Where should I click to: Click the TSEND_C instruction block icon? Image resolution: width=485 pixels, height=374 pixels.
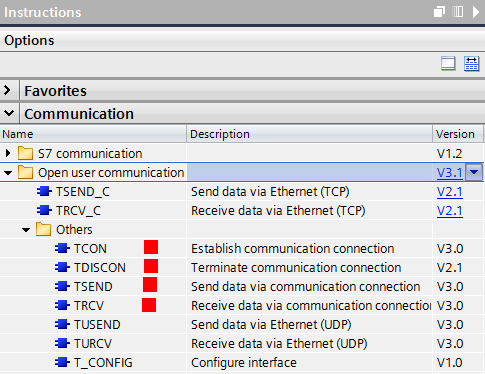[44, 191]
